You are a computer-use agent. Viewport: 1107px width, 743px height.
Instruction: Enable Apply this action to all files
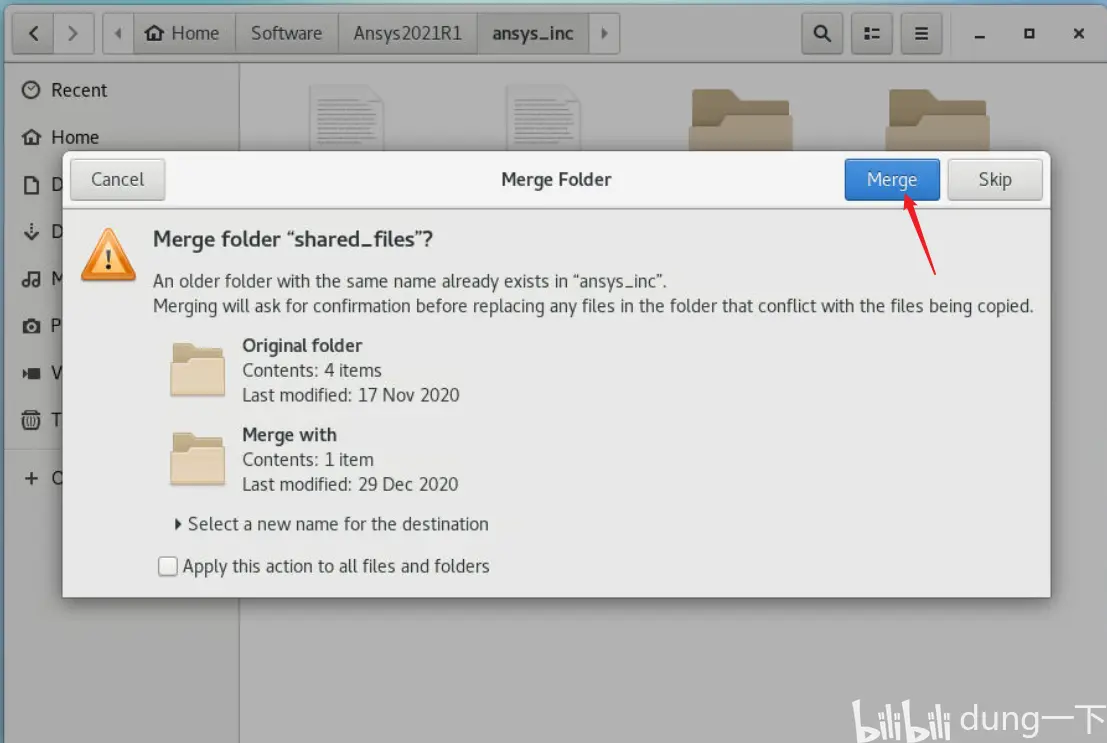[x=167, y=566]
